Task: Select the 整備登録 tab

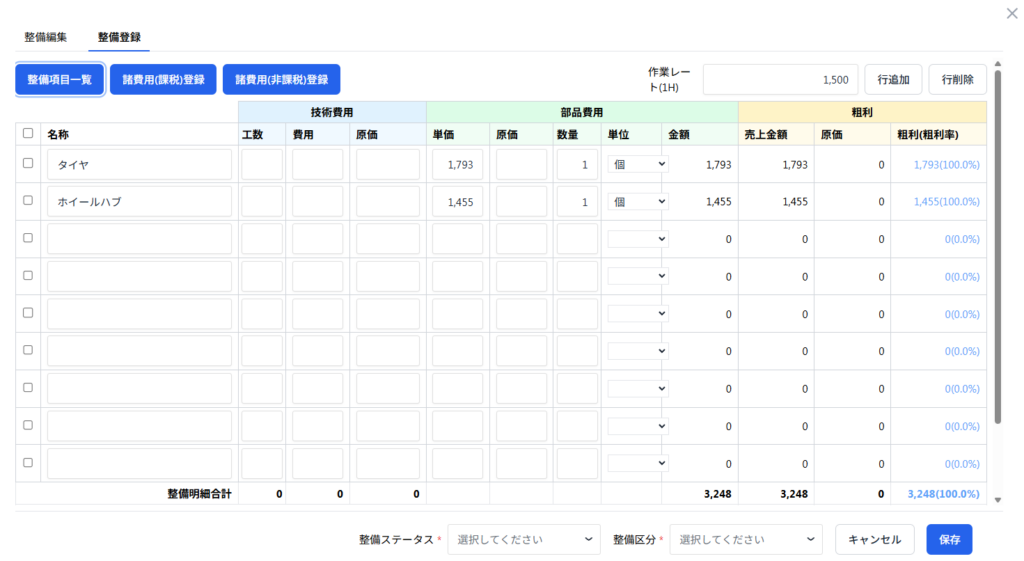Action: coord(119,37)
